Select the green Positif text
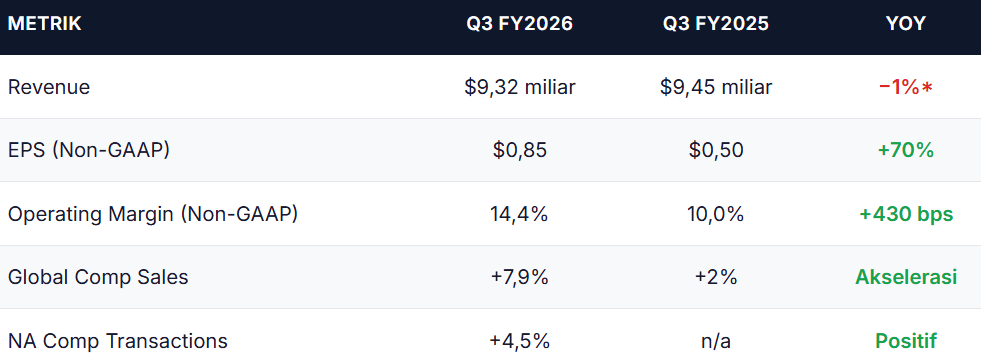This screenshot has width=981, height=364. (905, 341)
